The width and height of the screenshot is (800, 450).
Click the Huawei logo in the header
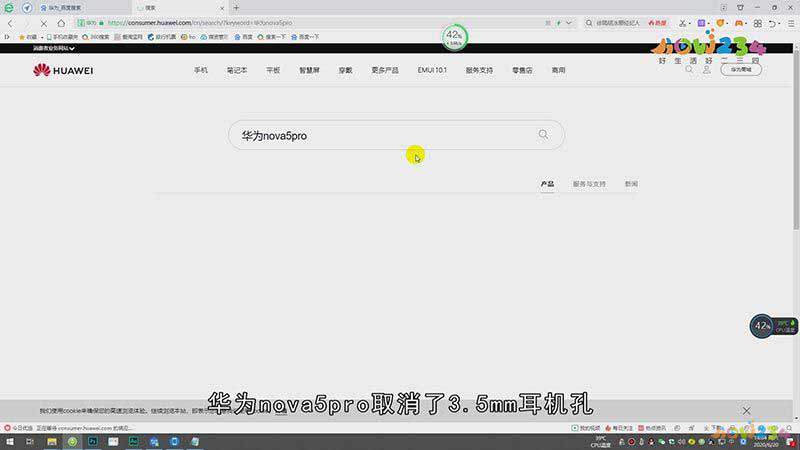[x=63, y=70]
